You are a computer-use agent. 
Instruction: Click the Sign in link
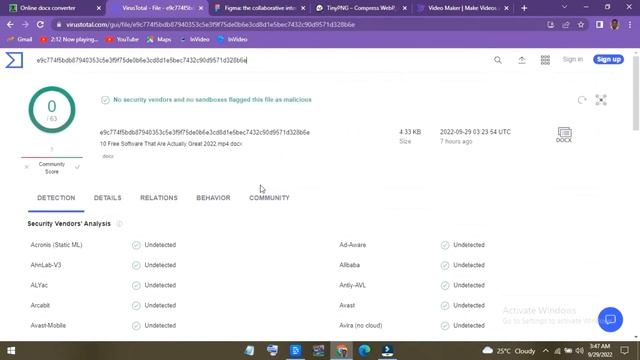point(573,60)
